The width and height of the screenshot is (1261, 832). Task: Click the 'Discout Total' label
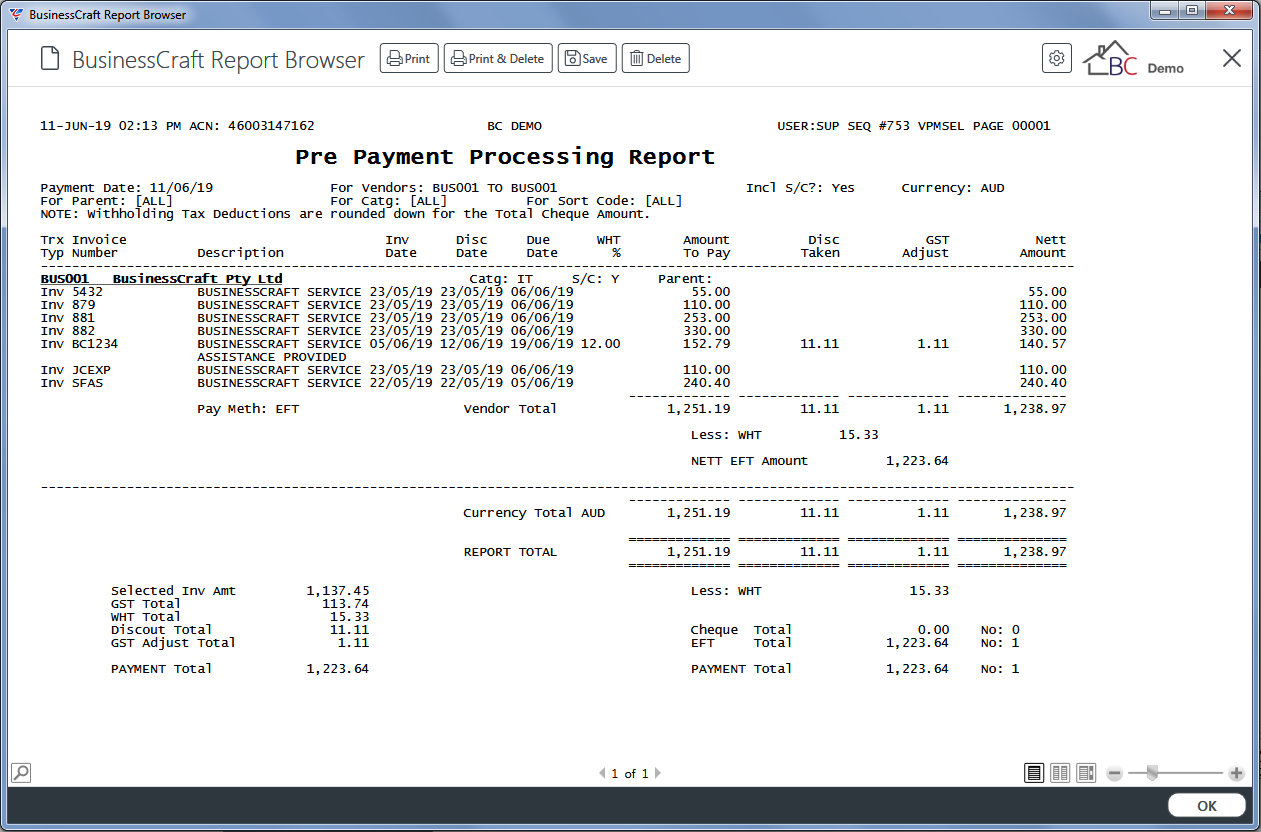point(161,630)
